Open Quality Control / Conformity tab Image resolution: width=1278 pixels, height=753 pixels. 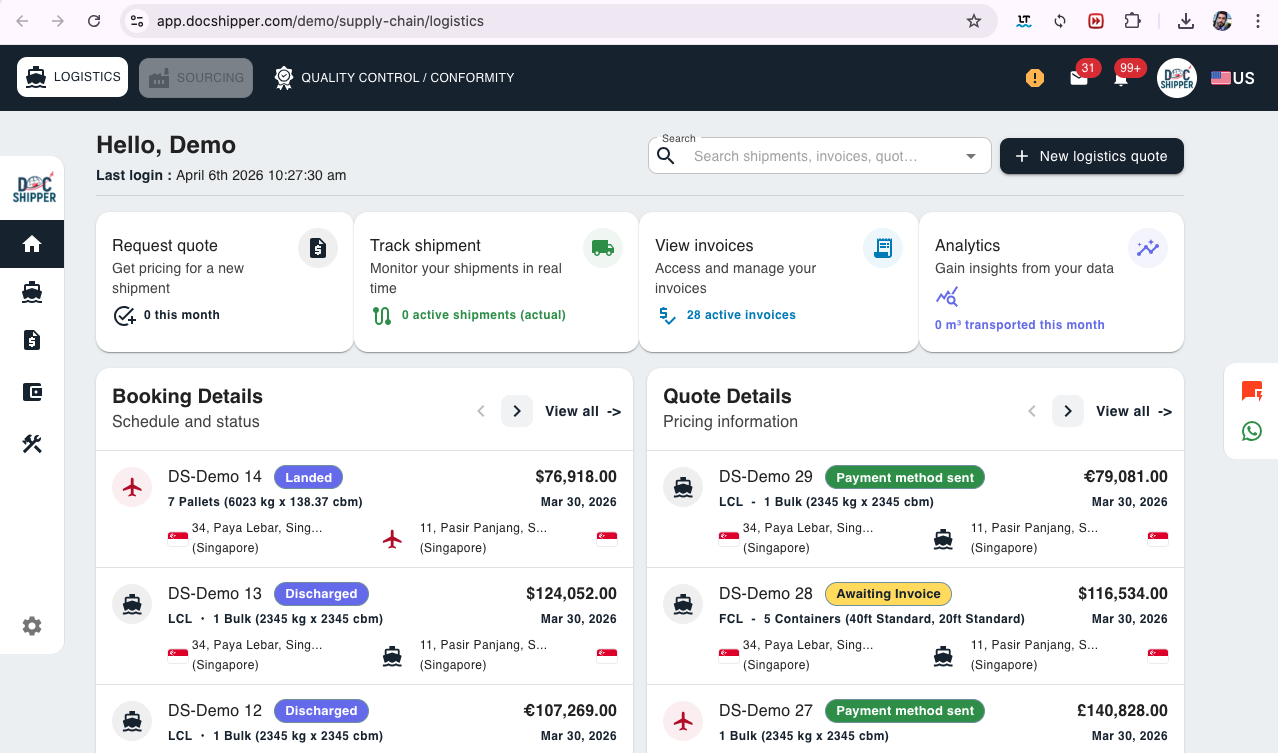tap(395, 77)
